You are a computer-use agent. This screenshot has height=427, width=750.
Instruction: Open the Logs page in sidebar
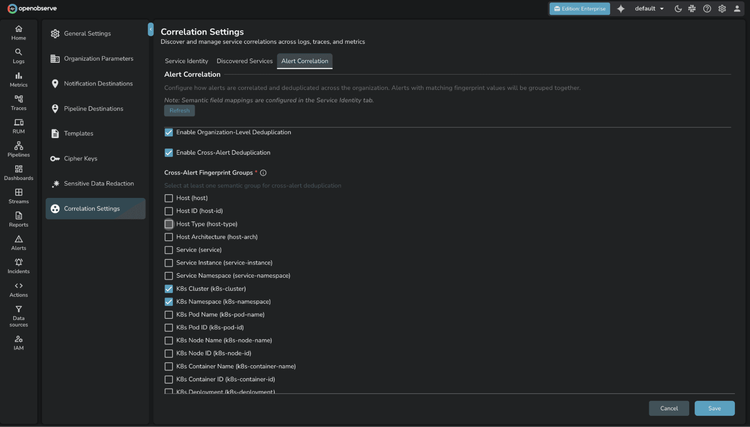(x=18, y=55)
